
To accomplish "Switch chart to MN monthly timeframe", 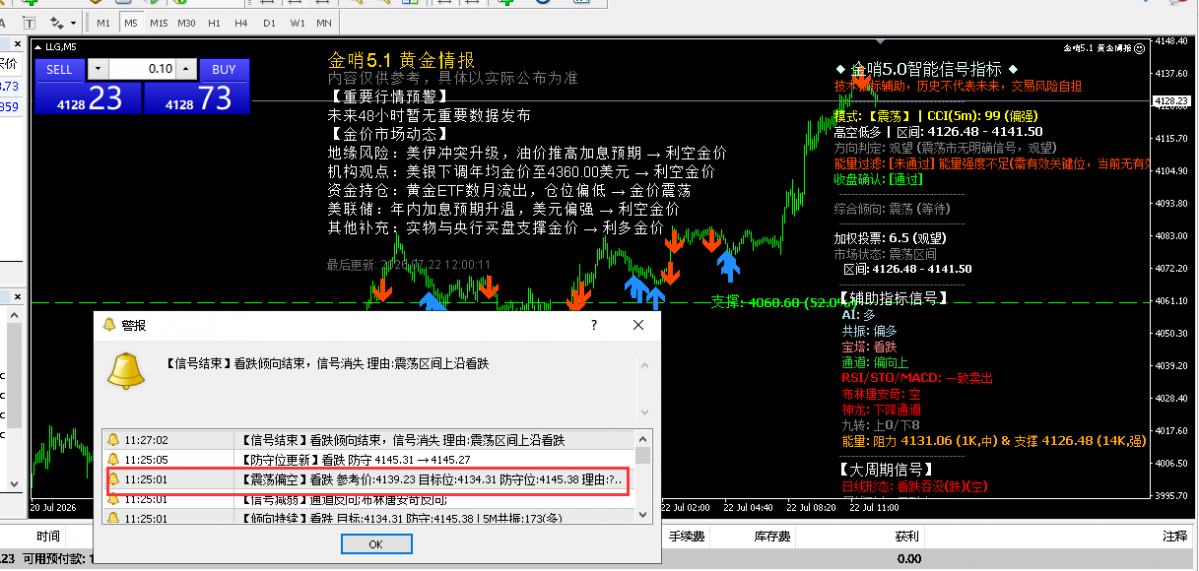I will (324, 23).
